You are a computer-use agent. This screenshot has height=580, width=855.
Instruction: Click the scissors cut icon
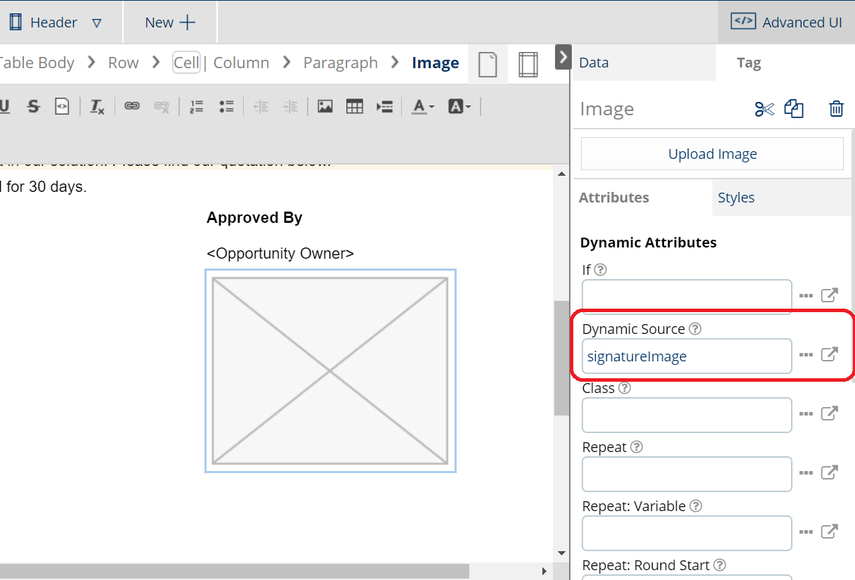(765, 109)
